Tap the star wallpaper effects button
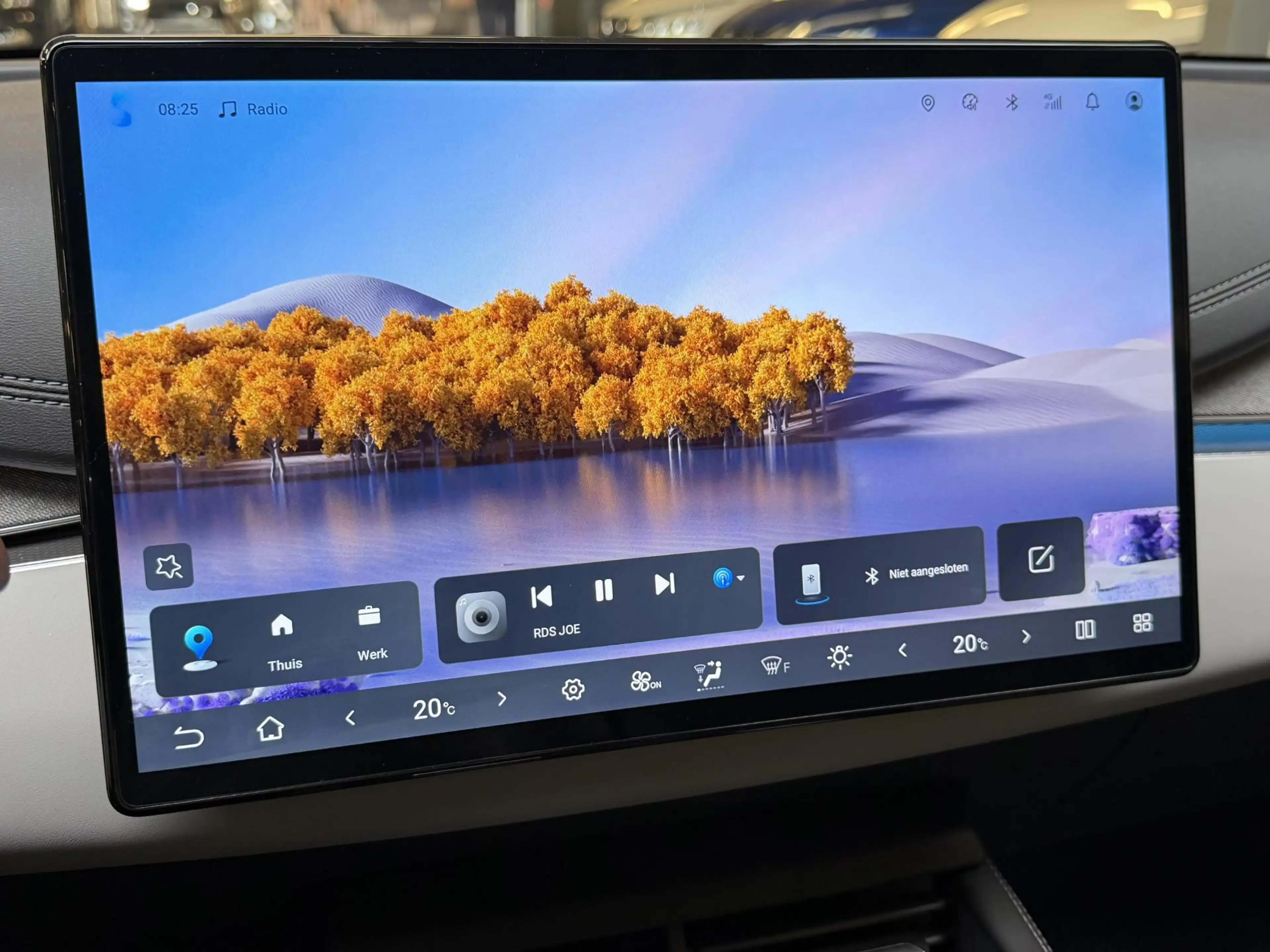The image size is (1270, 952). 169,566
